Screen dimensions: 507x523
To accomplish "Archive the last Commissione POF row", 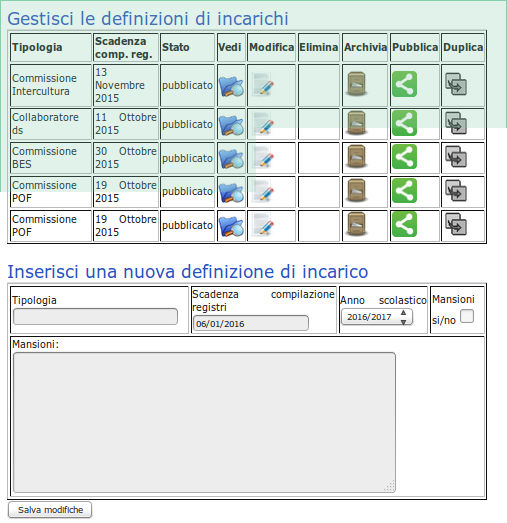I will point(357,224).
